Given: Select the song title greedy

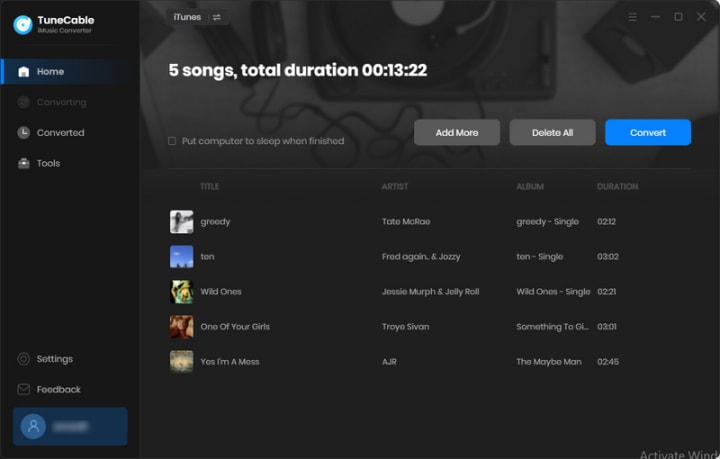Looking at the screenshot, I should pos(215,222).
